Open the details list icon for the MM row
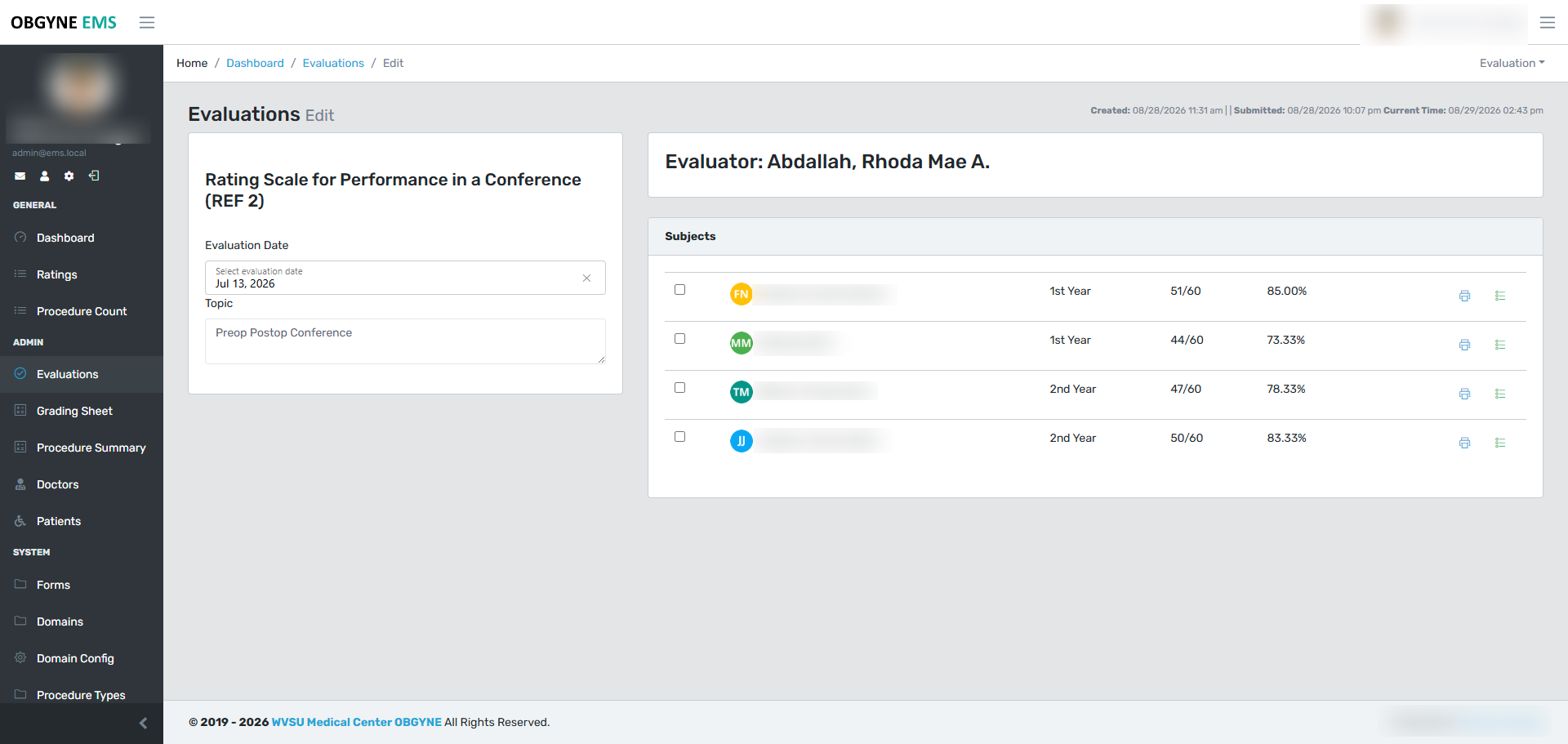Viewport: 1568px width, 744px height. click(1500, 345)
